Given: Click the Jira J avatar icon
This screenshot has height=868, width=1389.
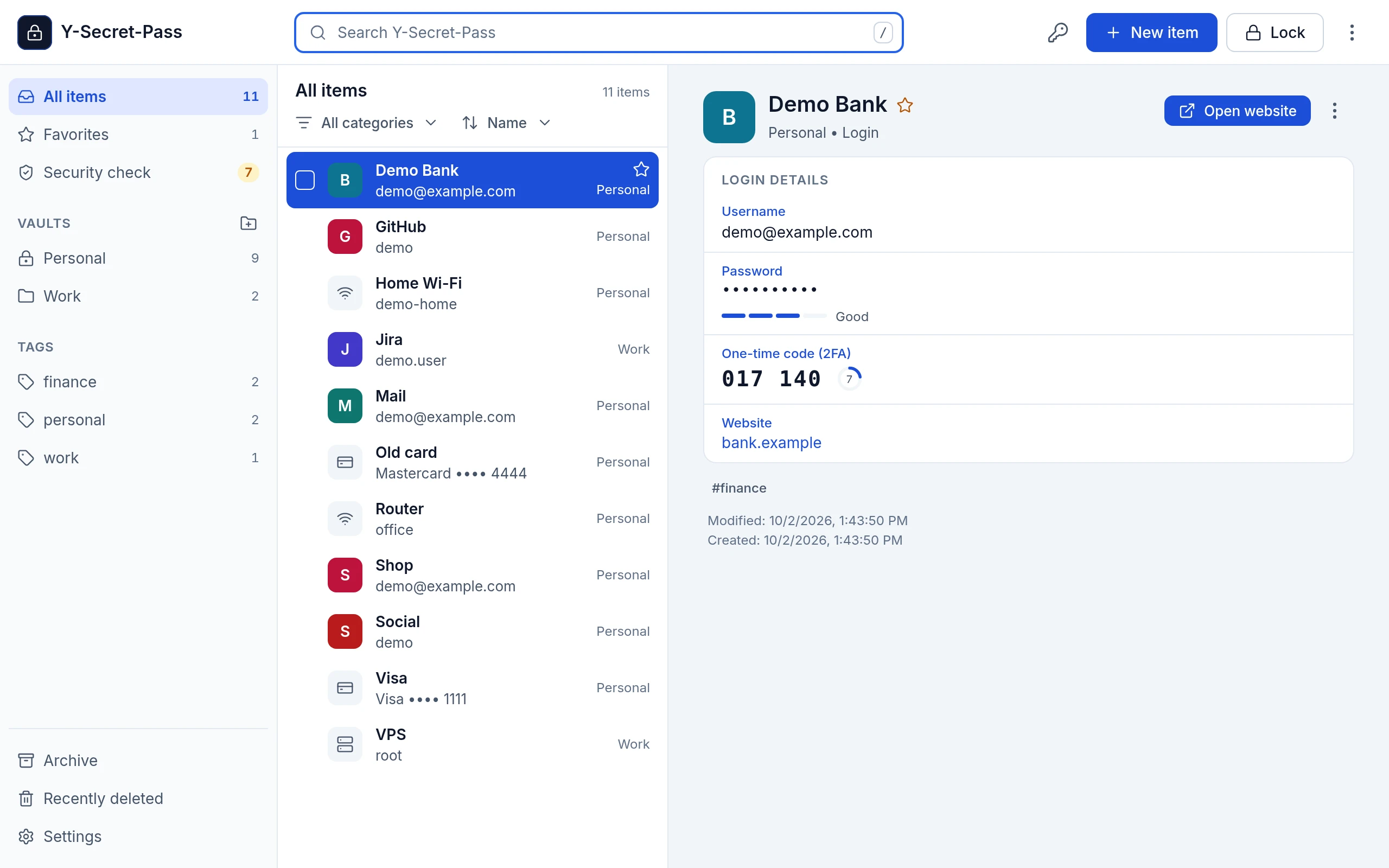Looking at the screenshot, I should (345, 349).
